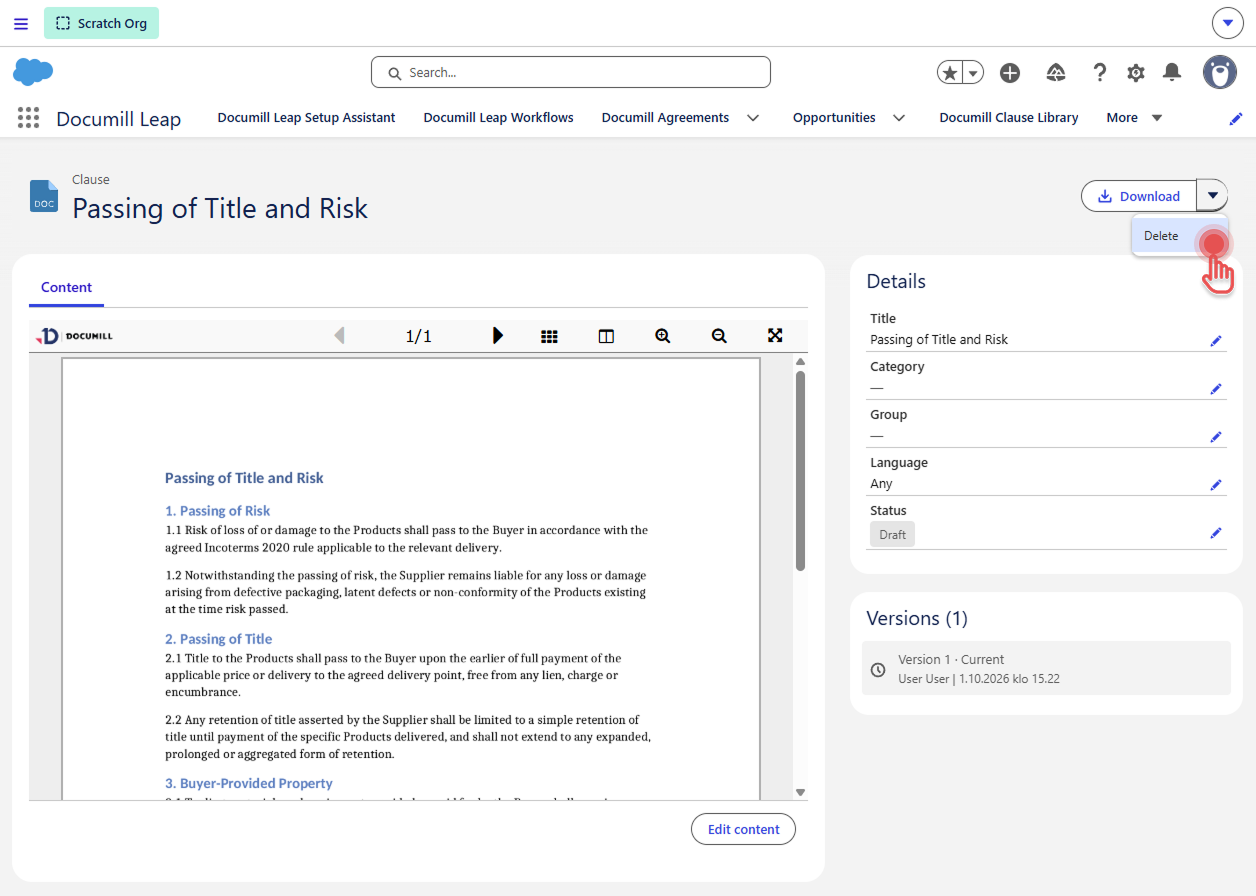Edit the Language field pencil icon
Viewport: 1256px width, 896px height.
[1216, 485]
